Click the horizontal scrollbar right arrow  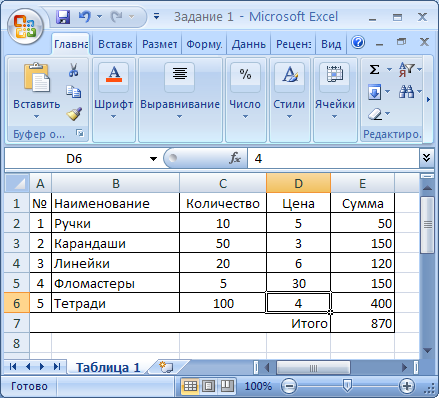point(404,367)
